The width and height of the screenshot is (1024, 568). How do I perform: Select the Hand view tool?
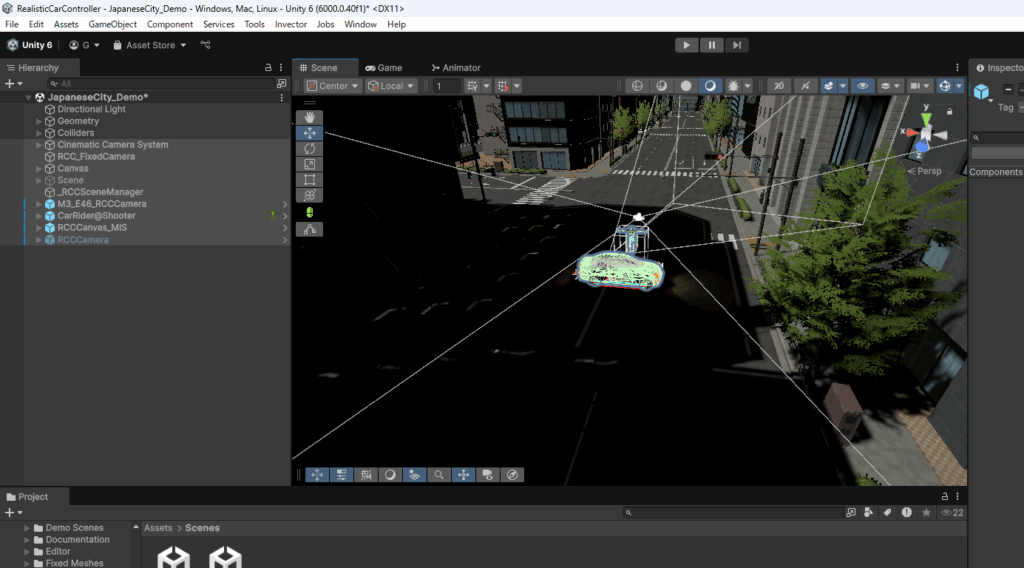(x=310, y=118)
